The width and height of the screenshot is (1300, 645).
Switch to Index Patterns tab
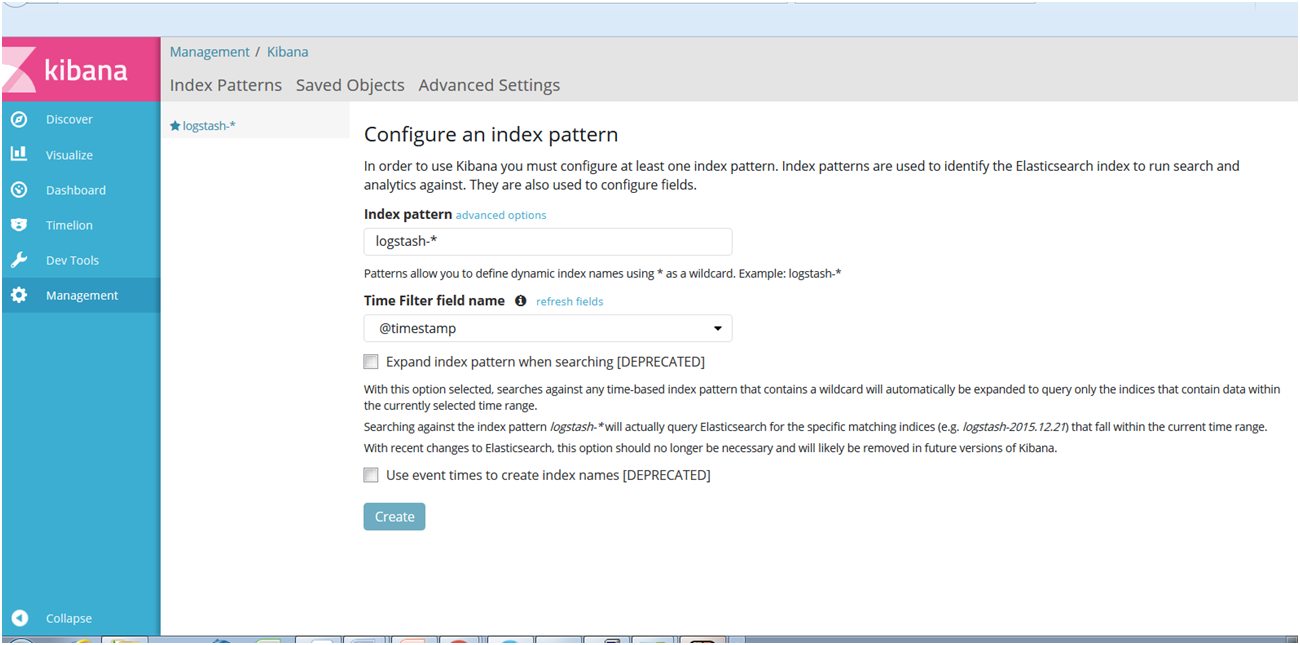click(x=226, y=85)
